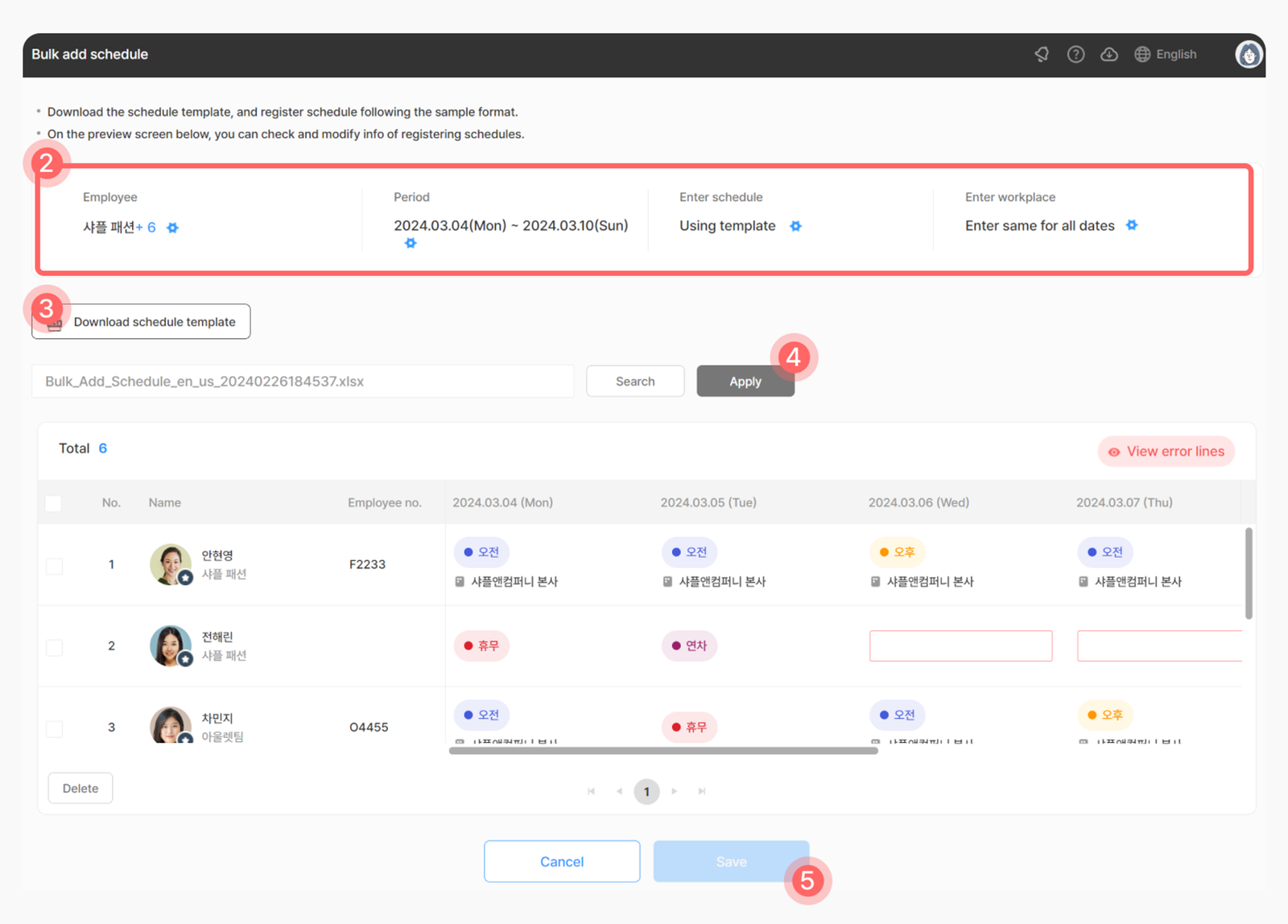
Task: Open the announcements megaphone icon
Action: click(1042, 54)
